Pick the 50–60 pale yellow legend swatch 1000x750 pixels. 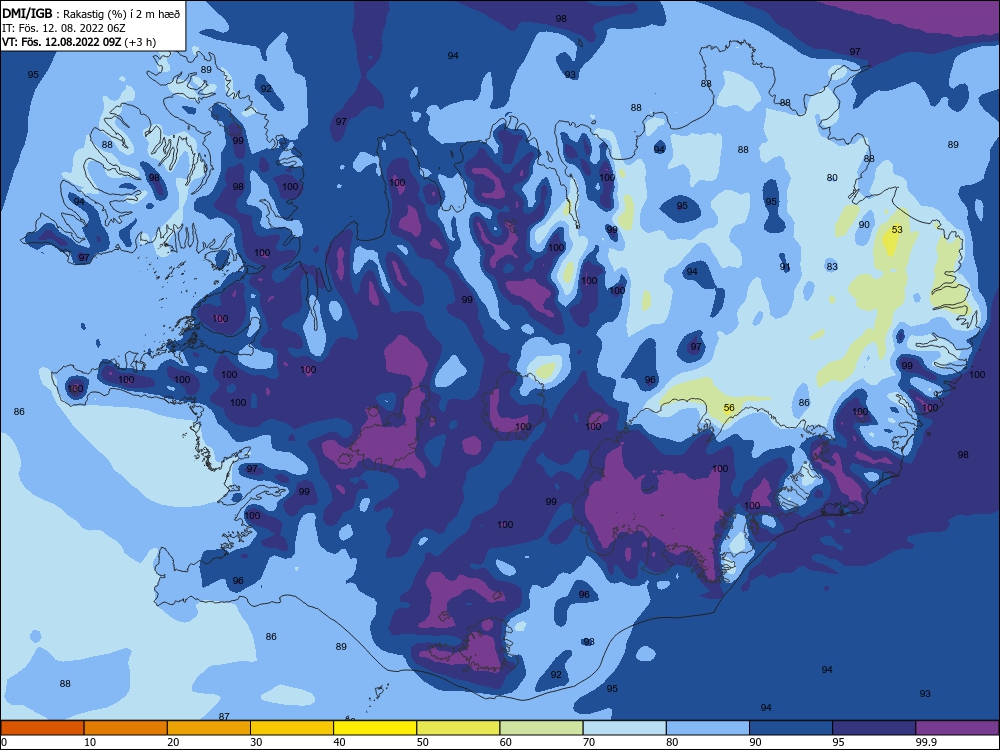click(458, 728)
